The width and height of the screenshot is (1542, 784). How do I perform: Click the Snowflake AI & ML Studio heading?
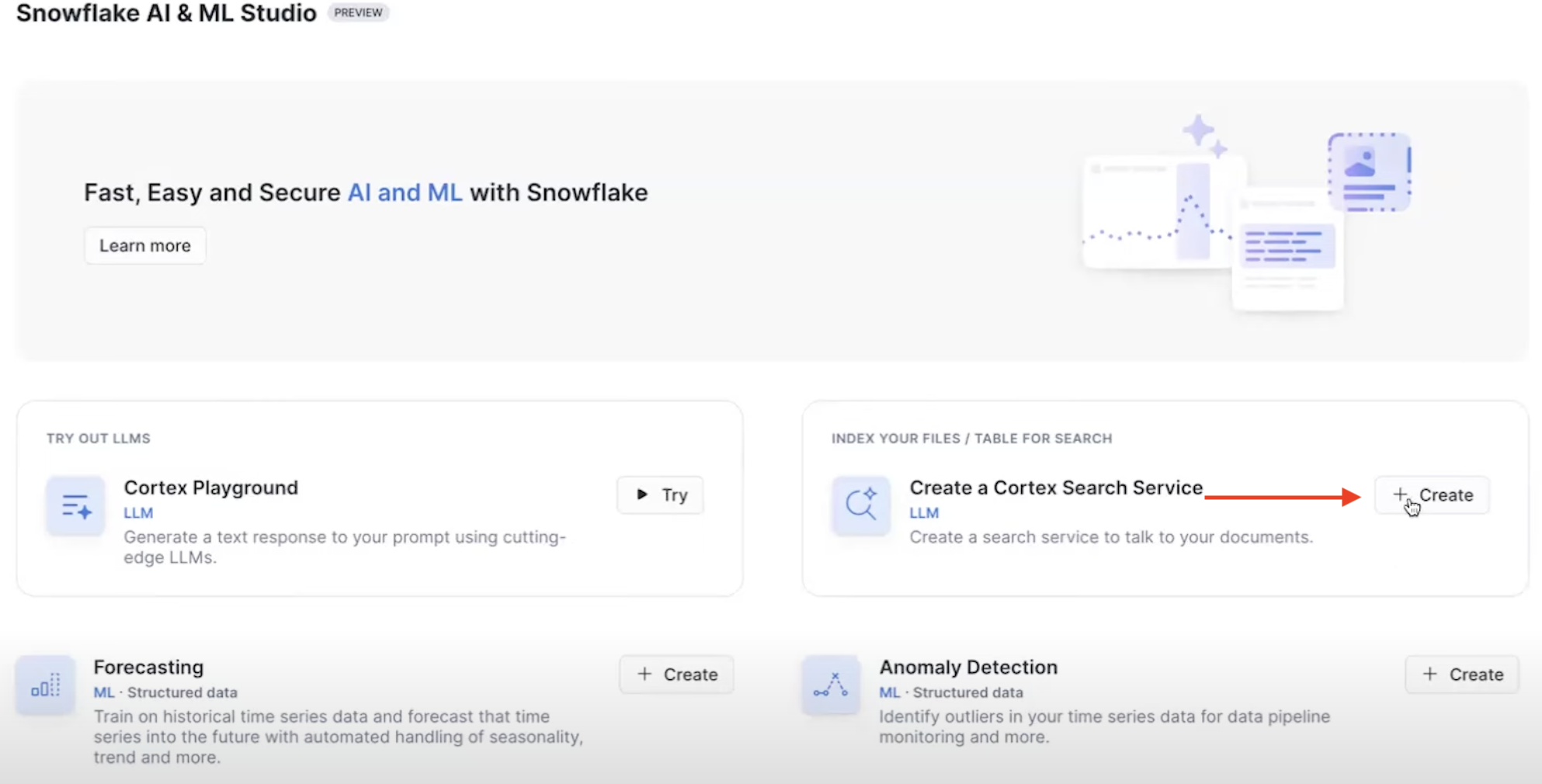tap(166, 13)
